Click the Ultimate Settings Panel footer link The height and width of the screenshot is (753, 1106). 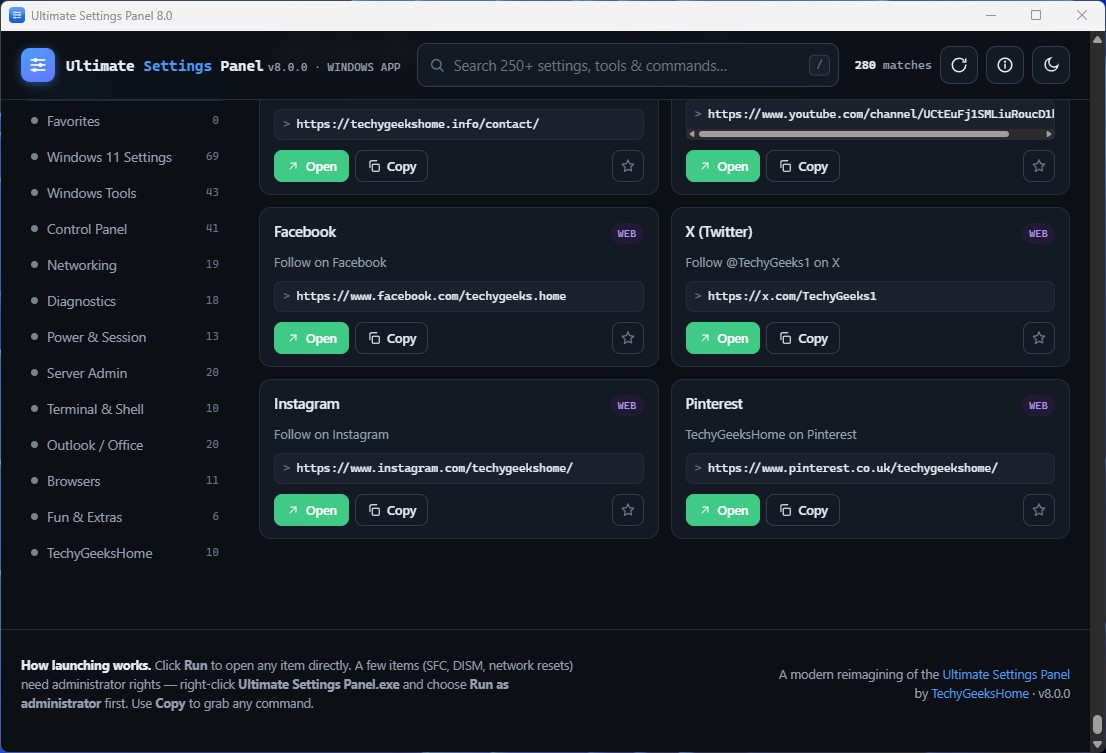[x=1006, y=674]
